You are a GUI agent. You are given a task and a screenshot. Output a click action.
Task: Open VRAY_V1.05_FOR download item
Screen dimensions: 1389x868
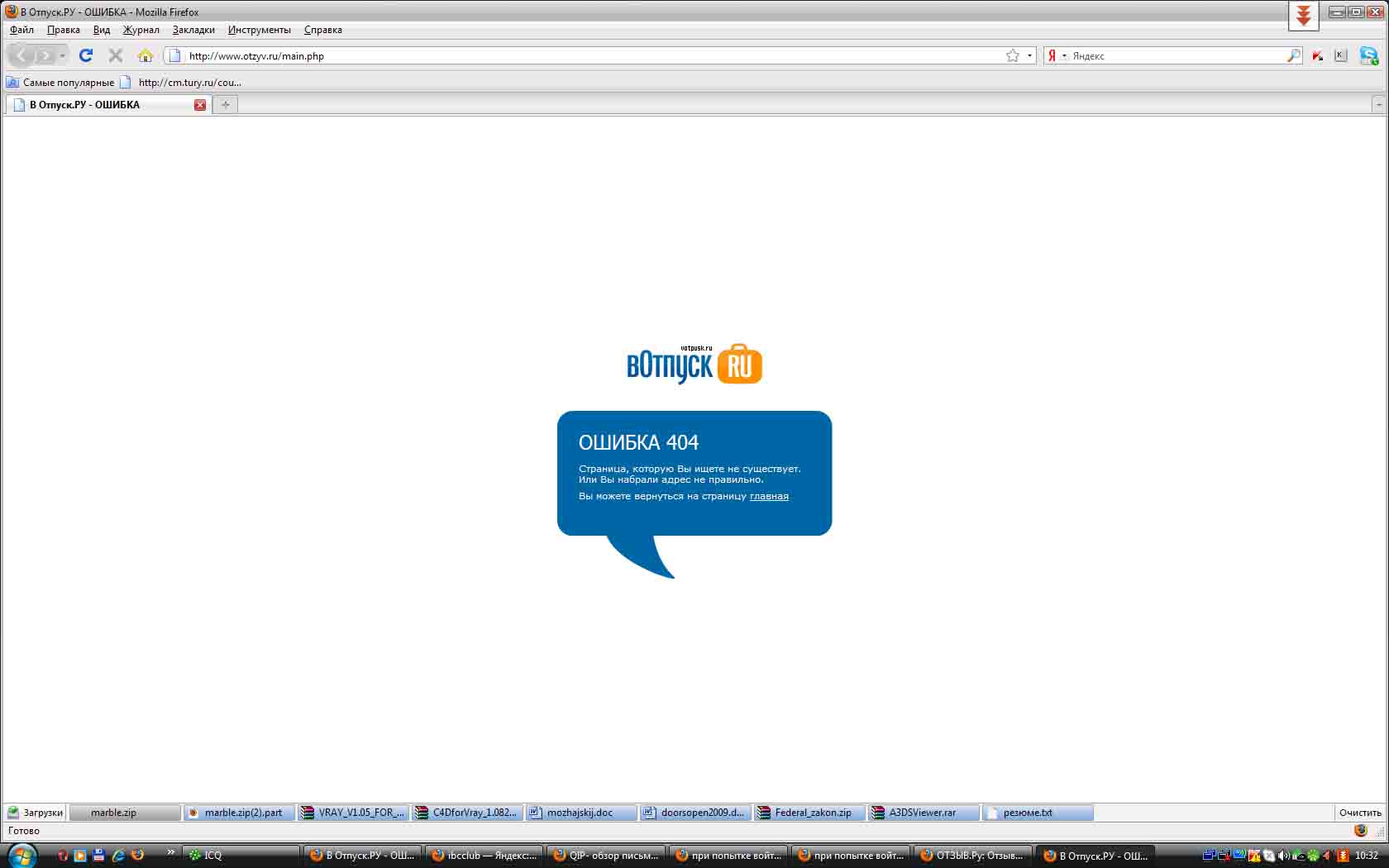tap(352, 813)
